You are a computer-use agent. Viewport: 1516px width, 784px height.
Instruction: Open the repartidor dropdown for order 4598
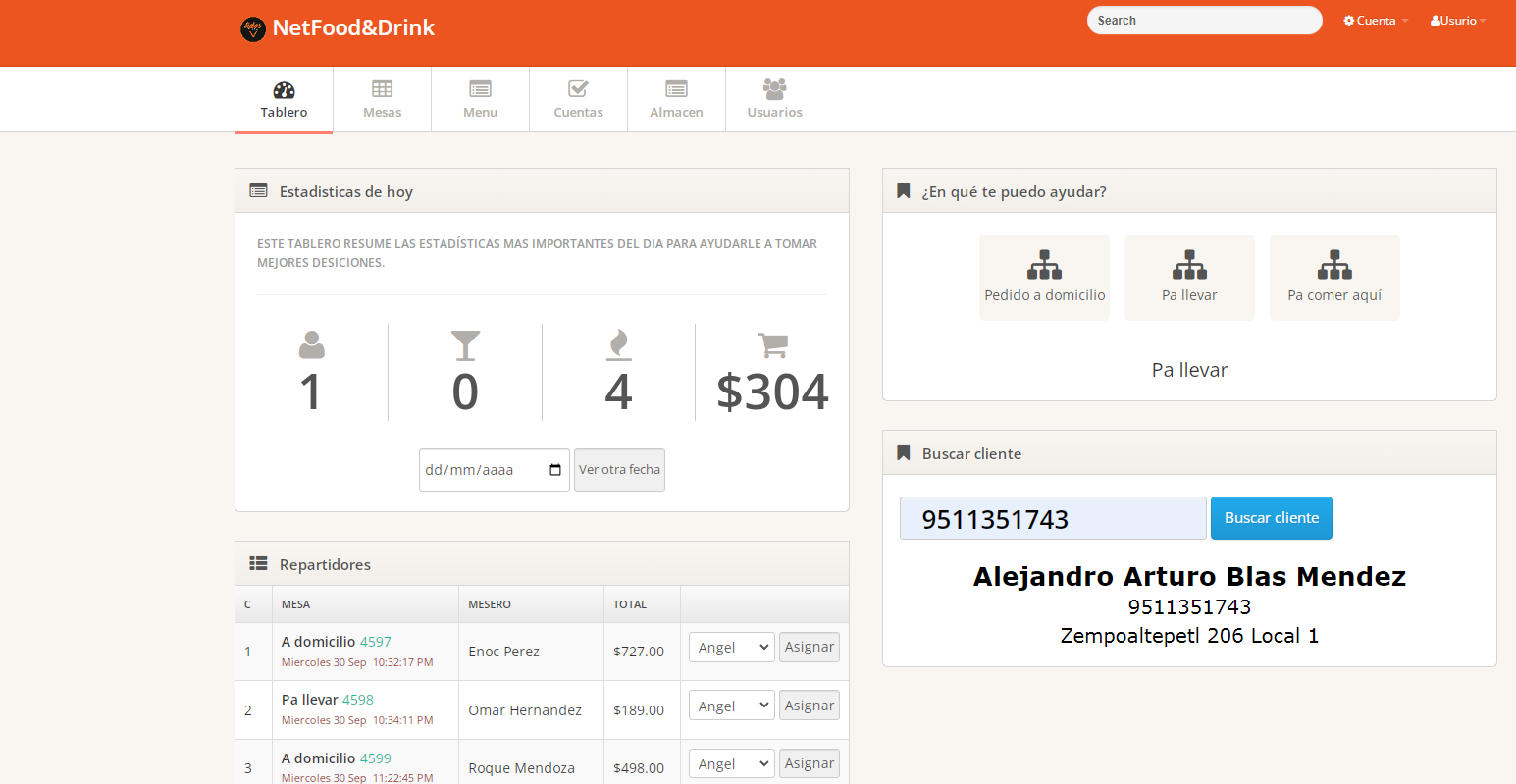(x=732, y=706)
